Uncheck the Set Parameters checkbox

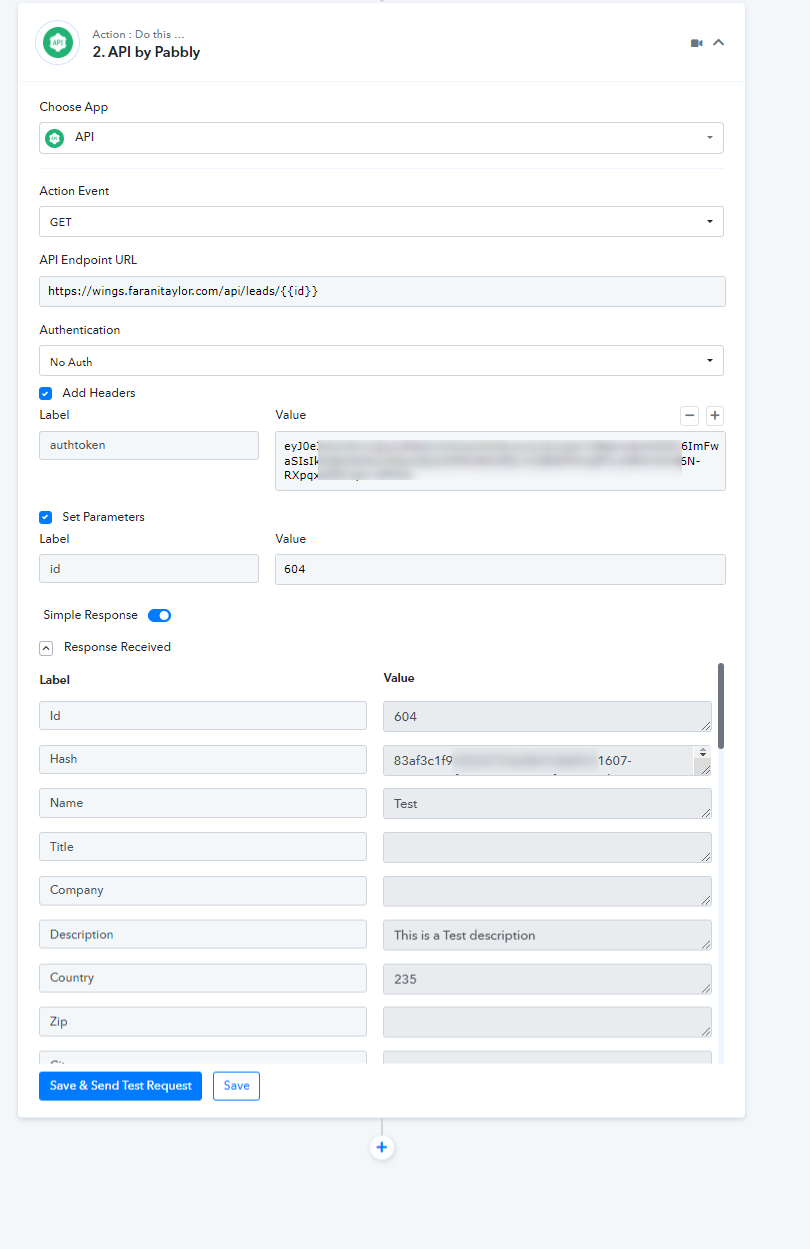click(45, 517)
